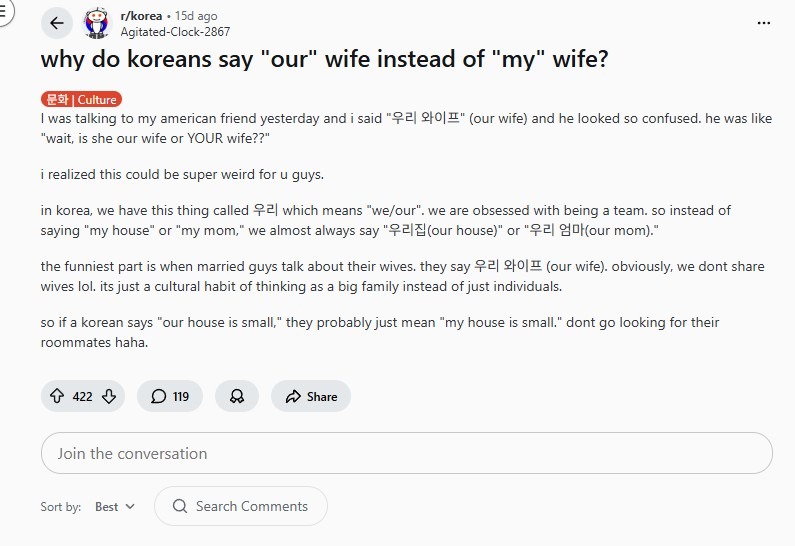Viewport: 795px width, 546px height.
Task: Click the 문화 | Culture flair tag
Action: 81,99
